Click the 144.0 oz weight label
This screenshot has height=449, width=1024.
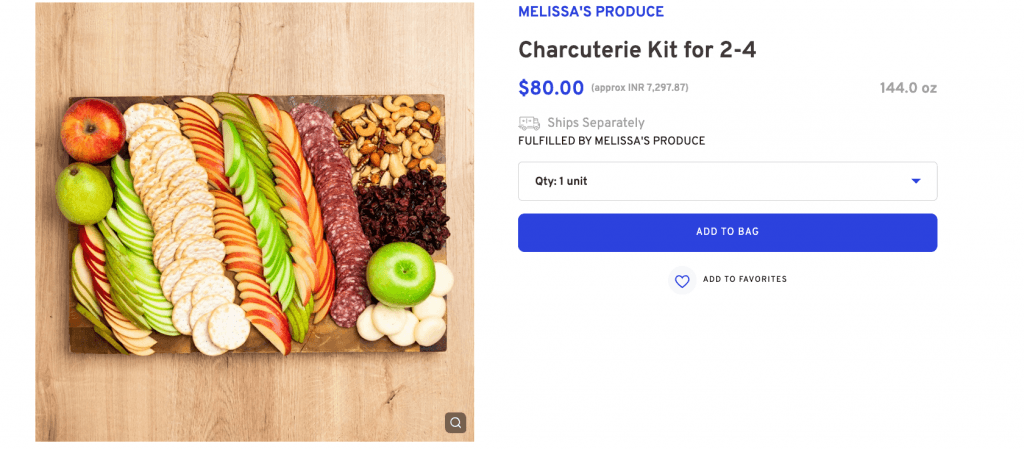tap(907, 88)
